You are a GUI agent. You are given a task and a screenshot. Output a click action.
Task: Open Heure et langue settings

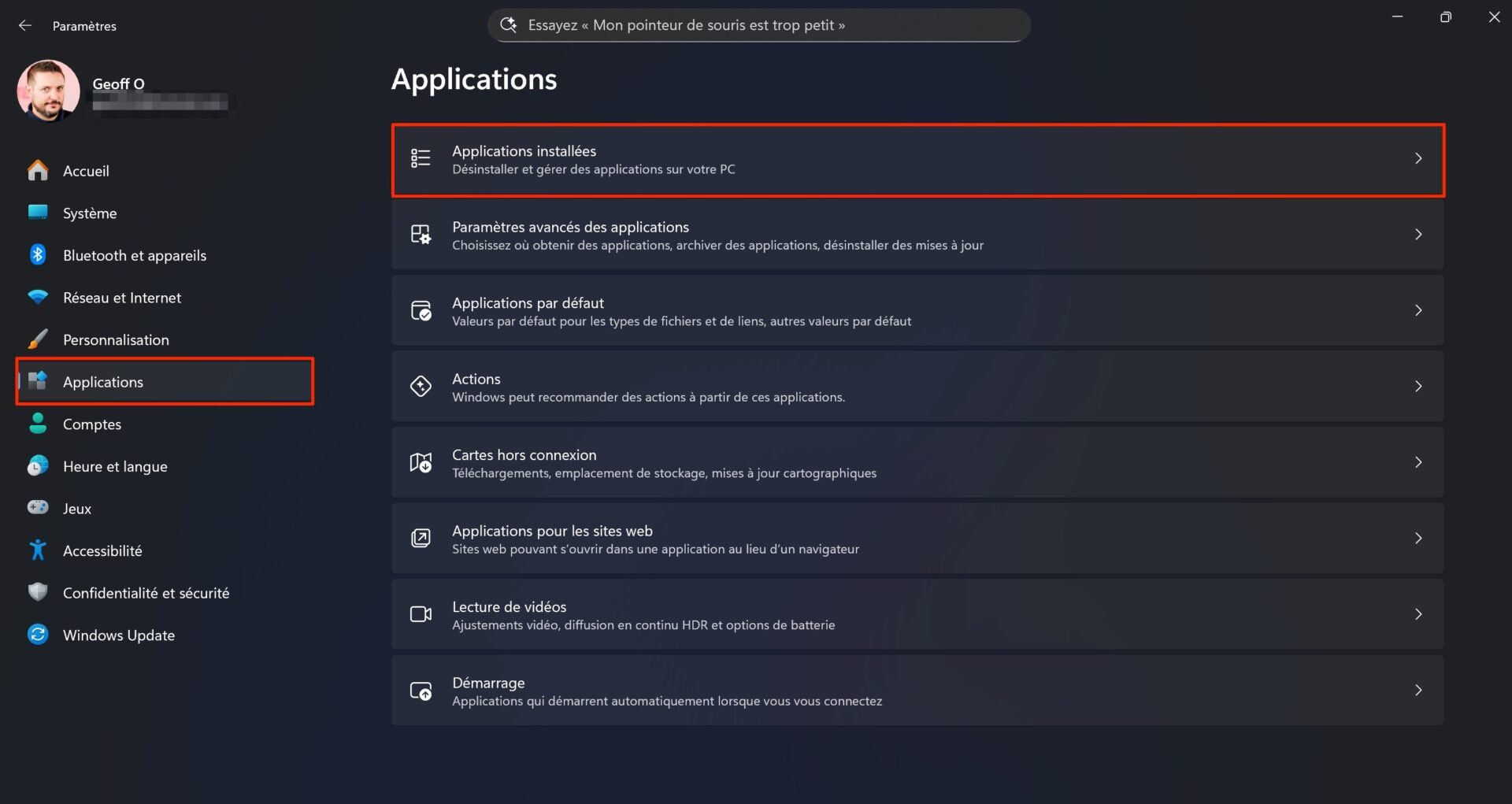[115, 465]
